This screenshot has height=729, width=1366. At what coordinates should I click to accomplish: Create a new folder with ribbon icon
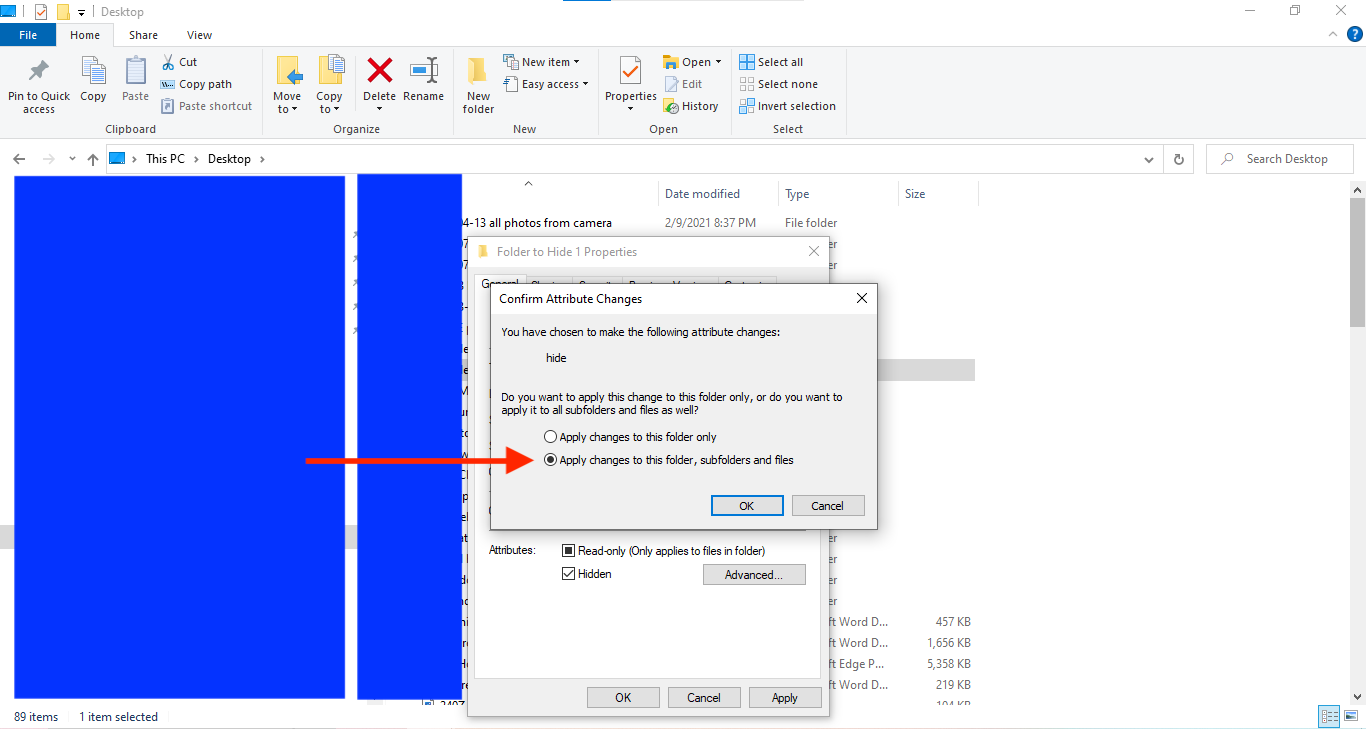tap(478, 72)
